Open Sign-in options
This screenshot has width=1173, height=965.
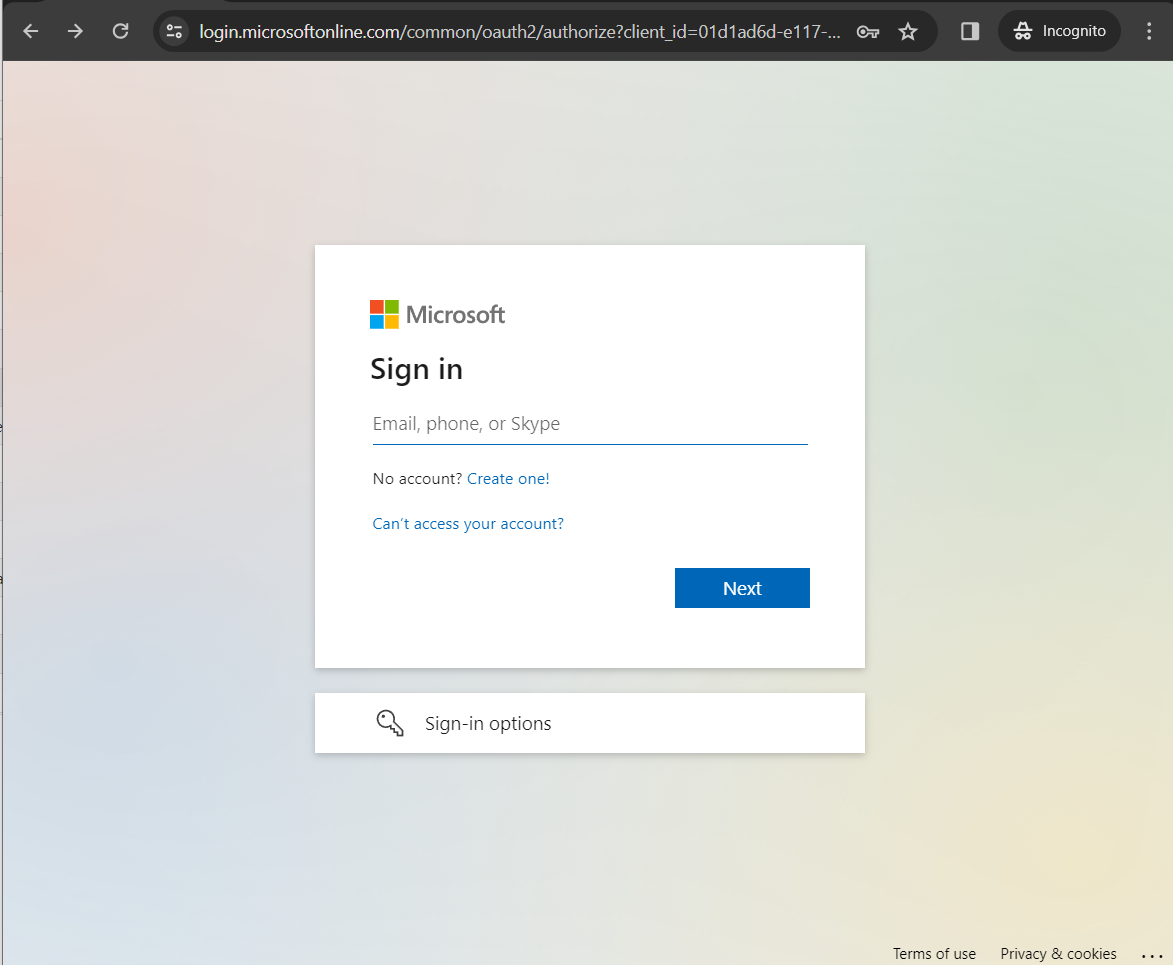coord(589,723)
